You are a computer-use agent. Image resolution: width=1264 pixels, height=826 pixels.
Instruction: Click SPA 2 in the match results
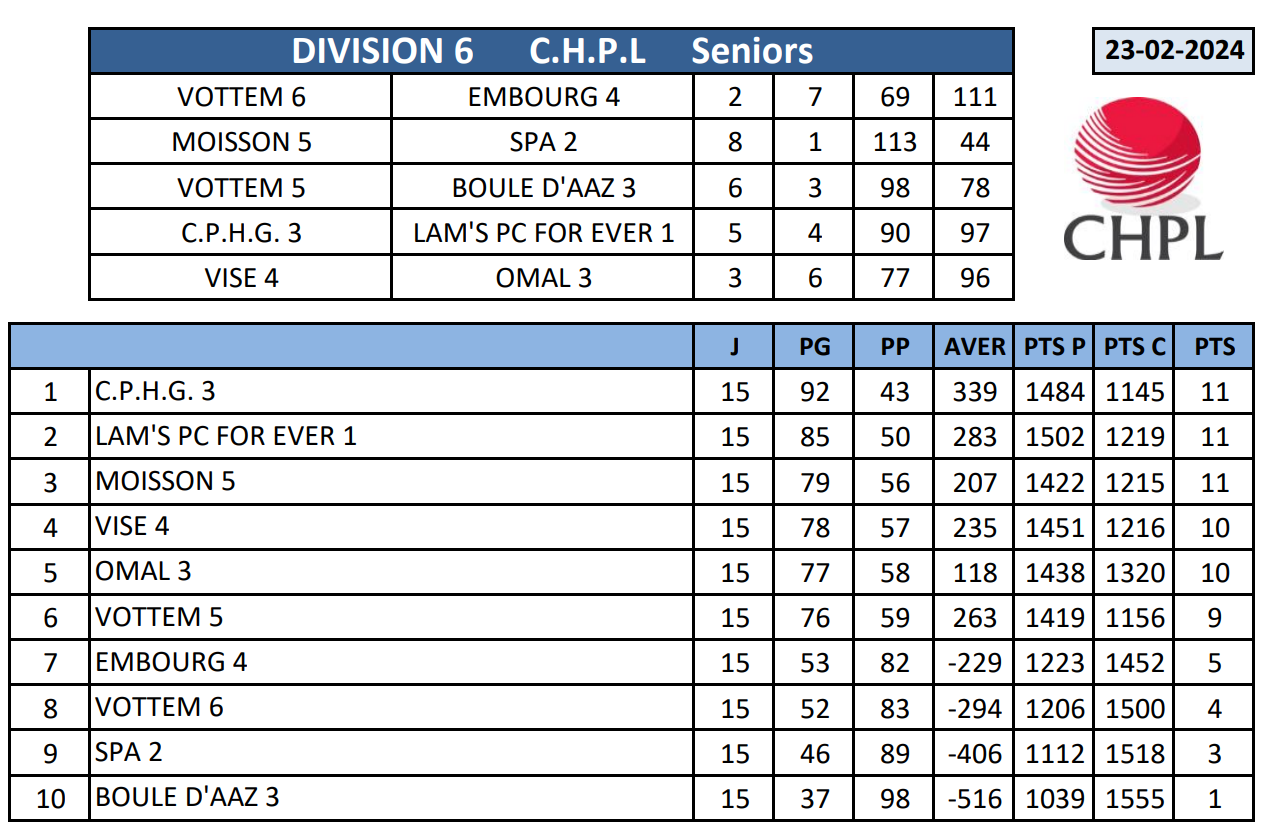(543, 142)
